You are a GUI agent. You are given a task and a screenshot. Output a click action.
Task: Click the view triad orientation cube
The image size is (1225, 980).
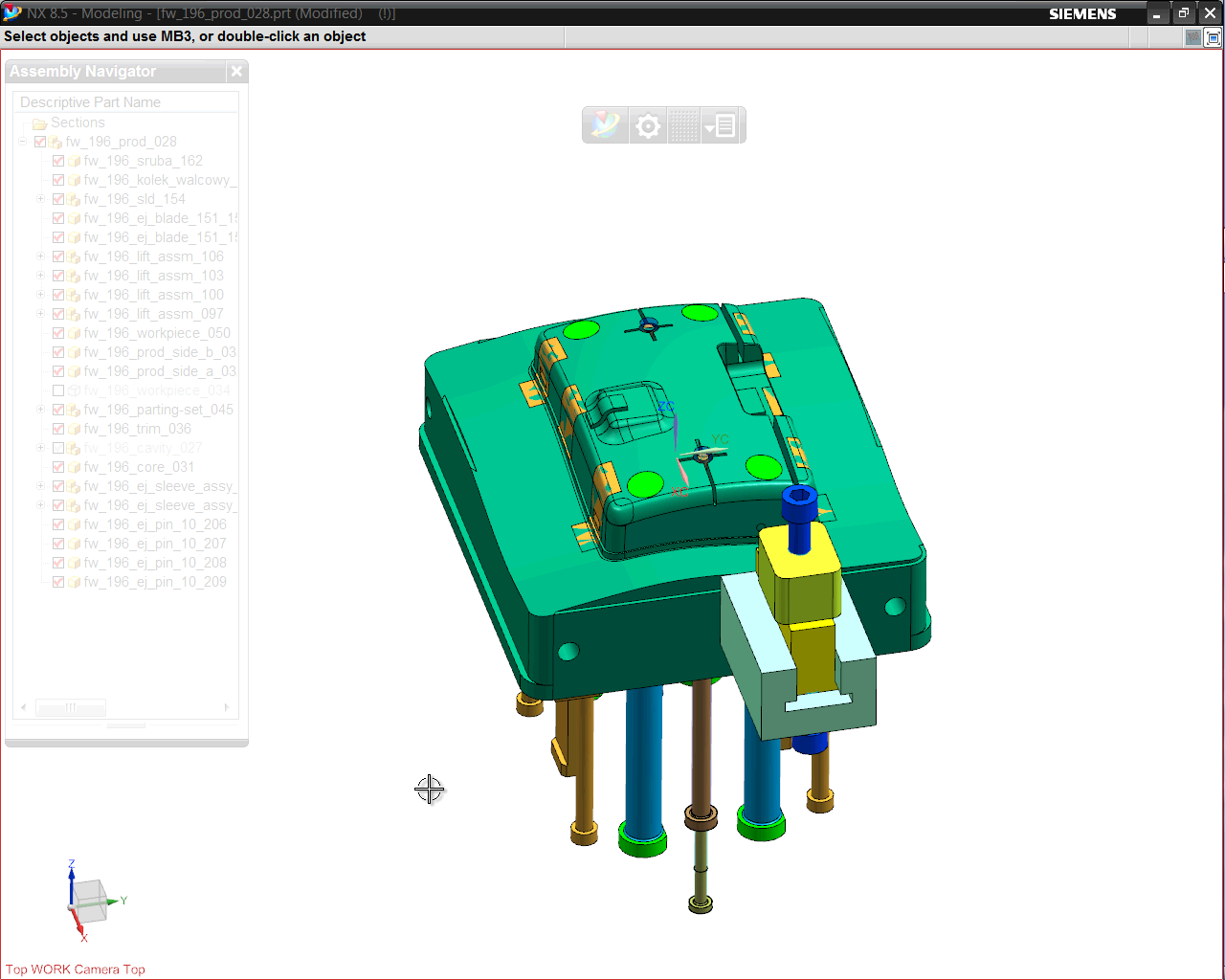coord(89,901)
